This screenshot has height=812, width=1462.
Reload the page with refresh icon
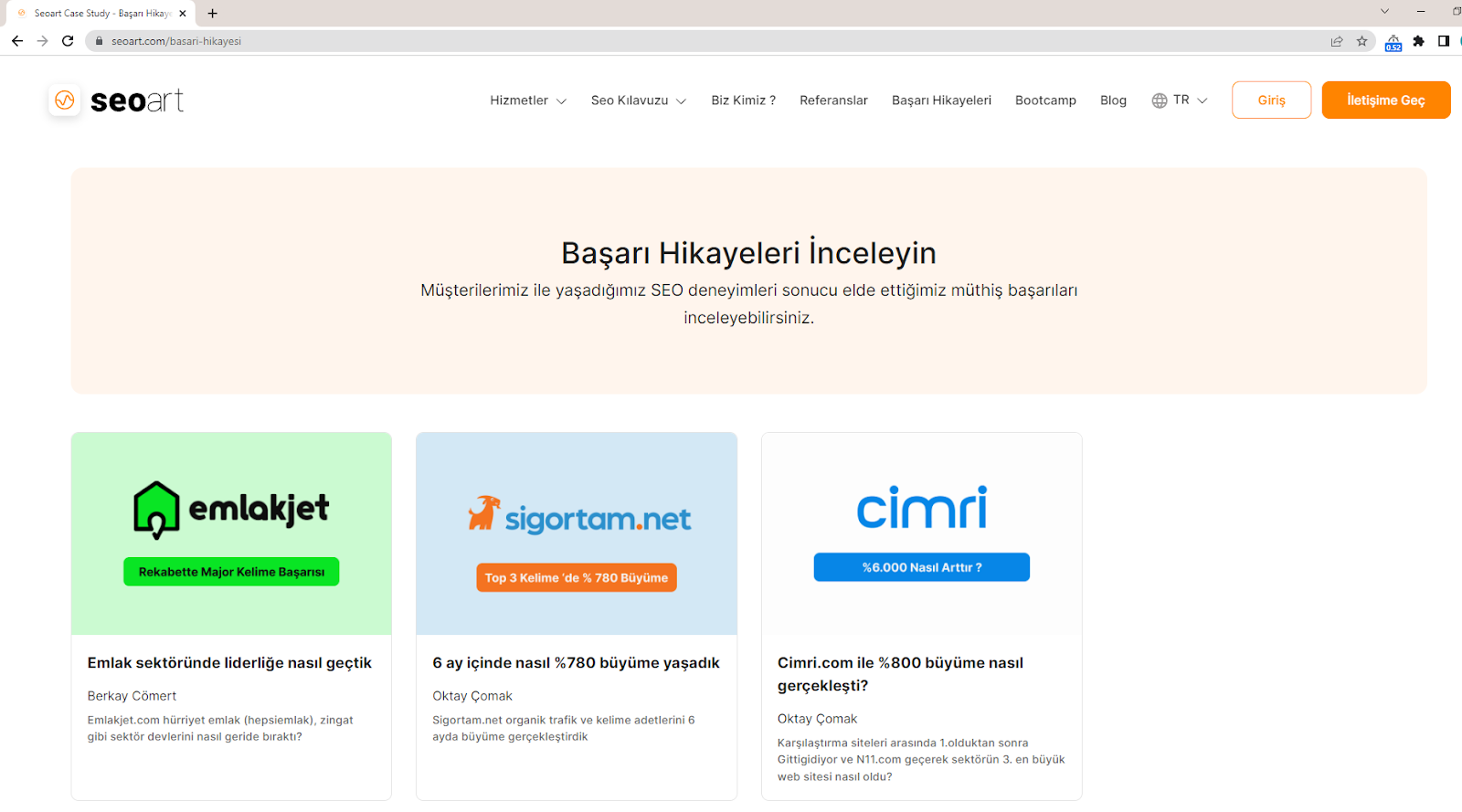[68, 41]
